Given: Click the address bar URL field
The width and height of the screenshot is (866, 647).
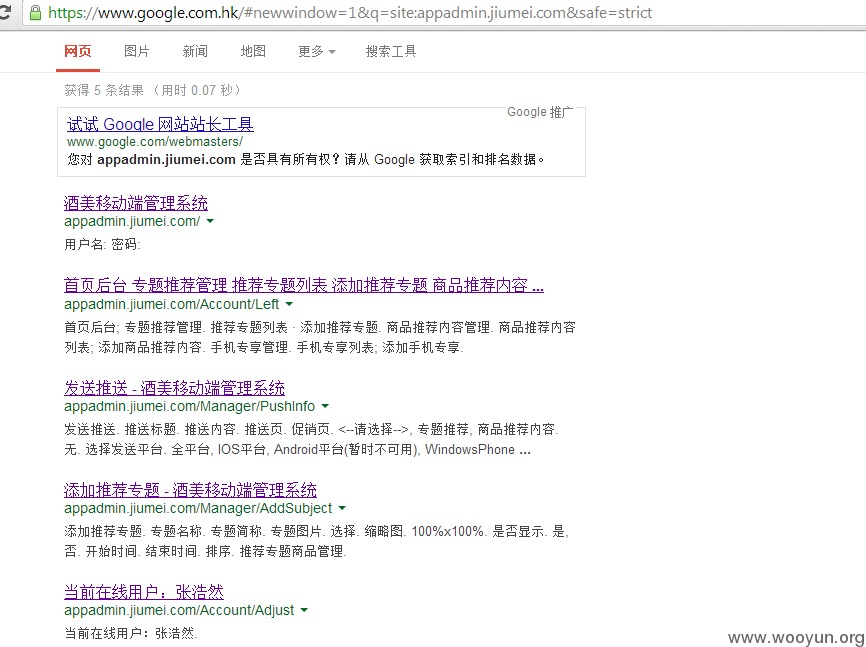Looking at the screenshot, I should [x=443, y=13].
